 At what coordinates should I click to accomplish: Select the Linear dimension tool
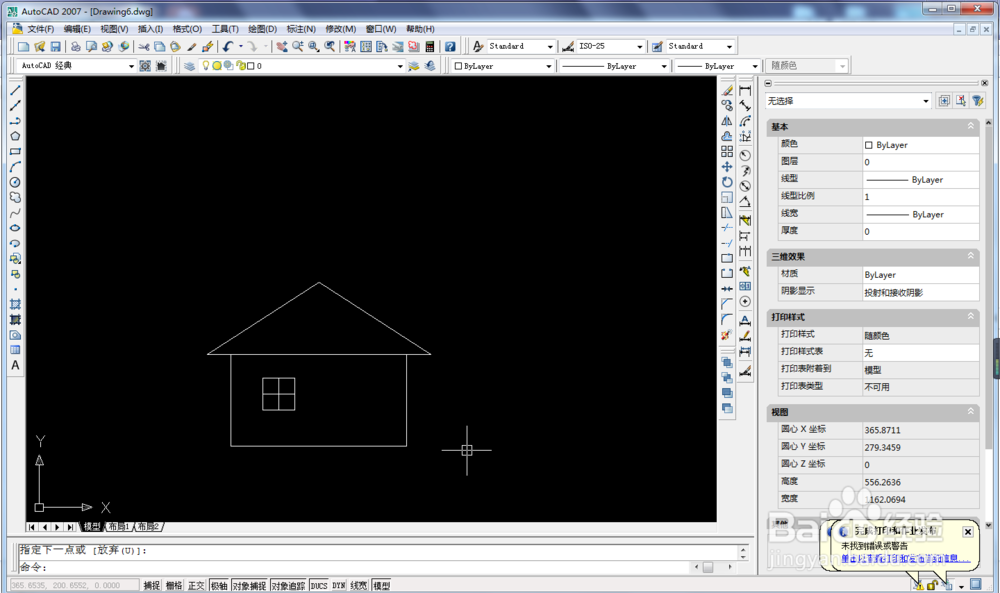745,91
